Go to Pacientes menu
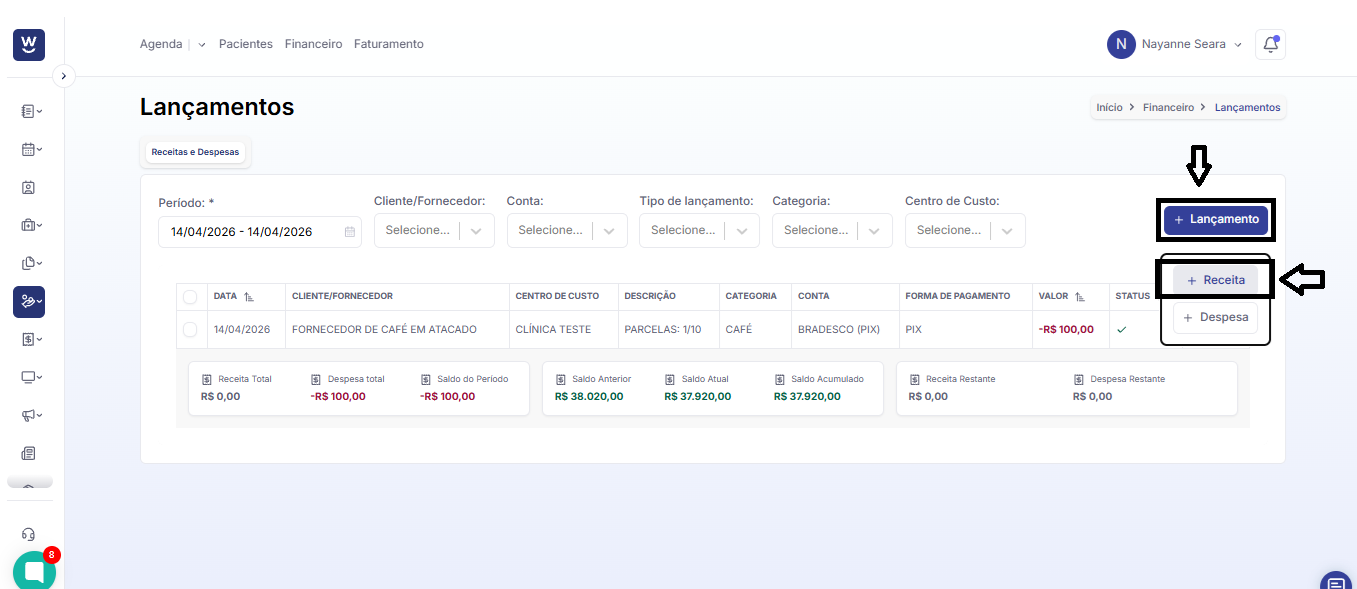The height and width of the screenshot is (589, 1357). [246, 44]
